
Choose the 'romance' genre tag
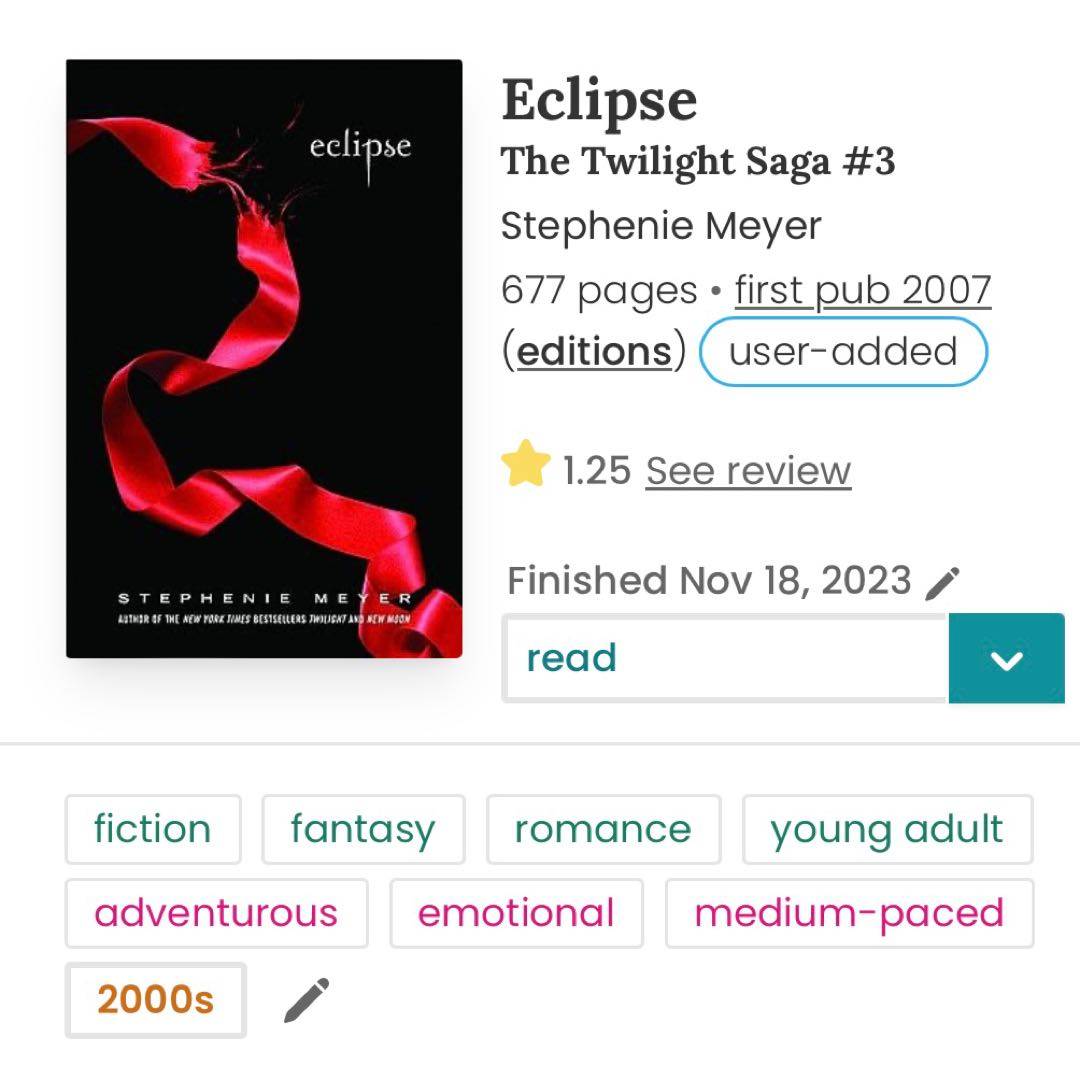(603, 829)
